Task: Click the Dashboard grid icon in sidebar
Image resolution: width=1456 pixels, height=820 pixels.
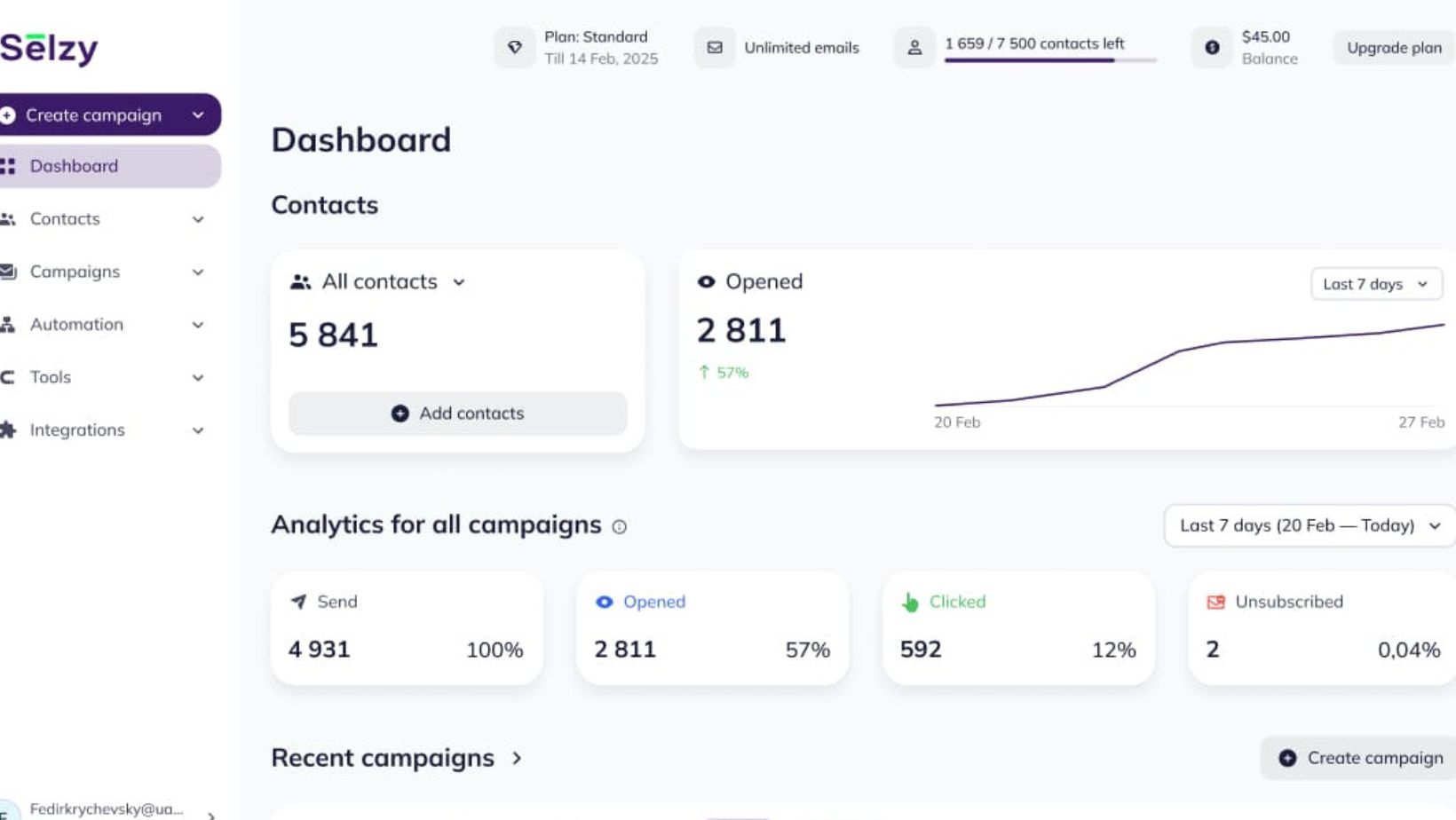Action: (8, 166)
